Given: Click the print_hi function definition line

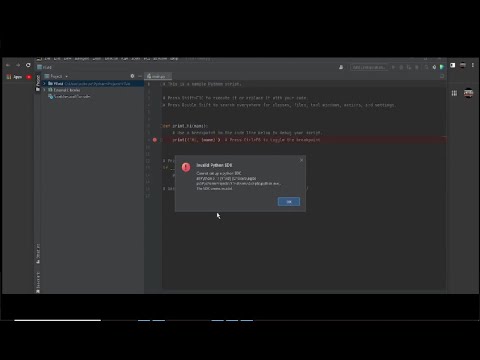Looking at the screenshot, I should click(185, 126).
